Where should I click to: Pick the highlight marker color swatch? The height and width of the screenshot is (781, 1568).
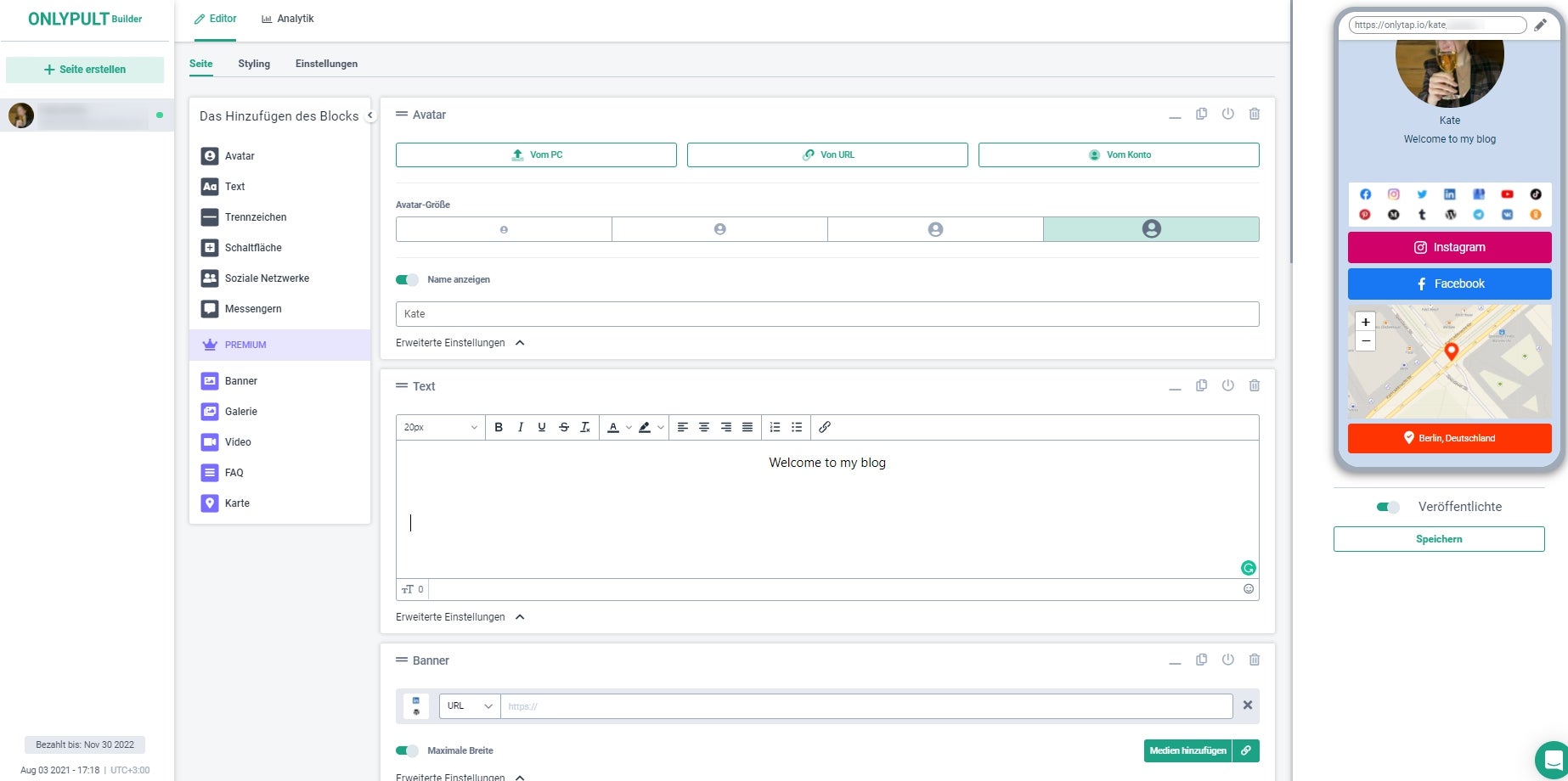(x=646, y=427)
